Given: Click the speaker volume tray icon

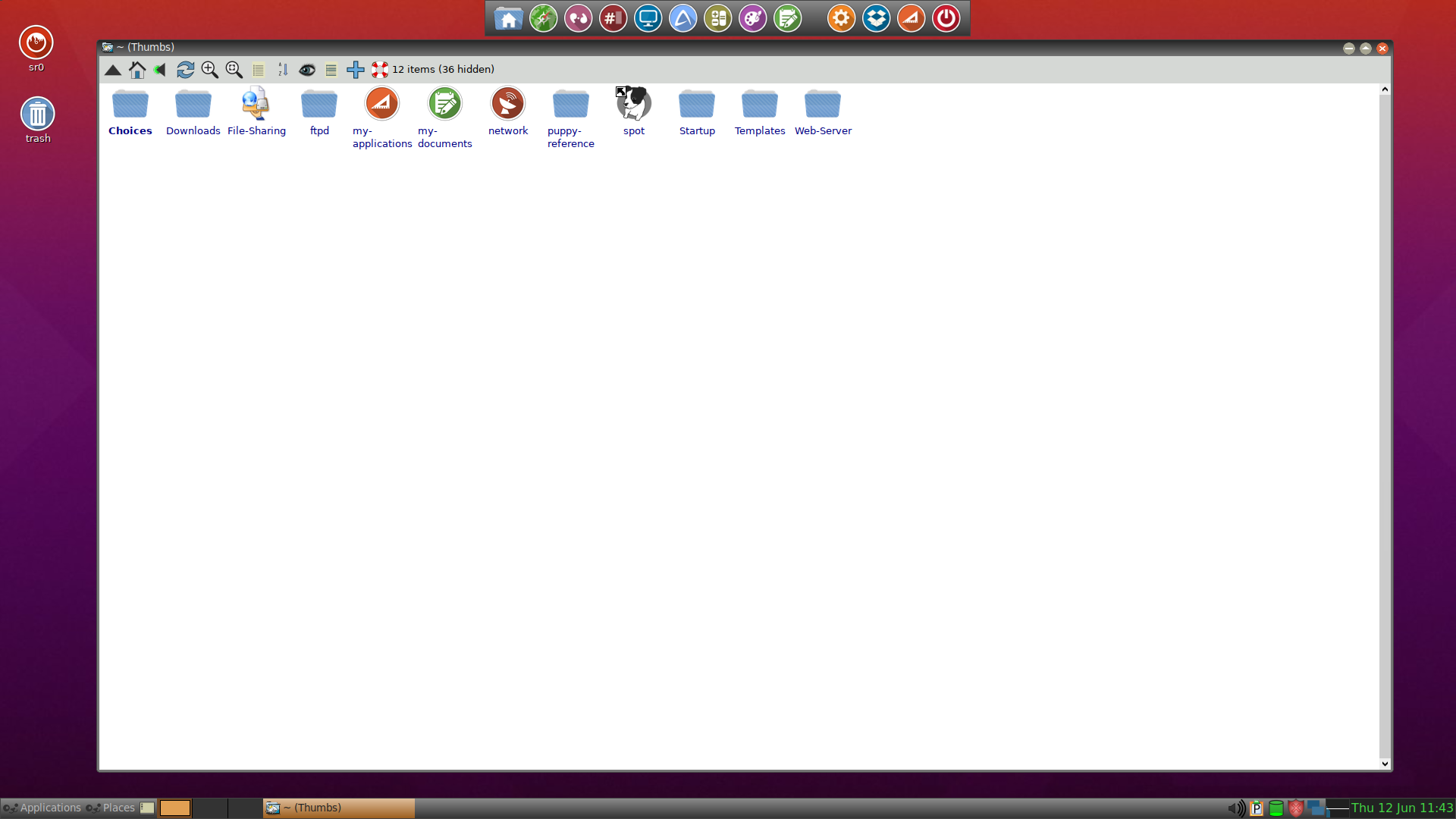Looking at the screenshot, I should 1236,808.
